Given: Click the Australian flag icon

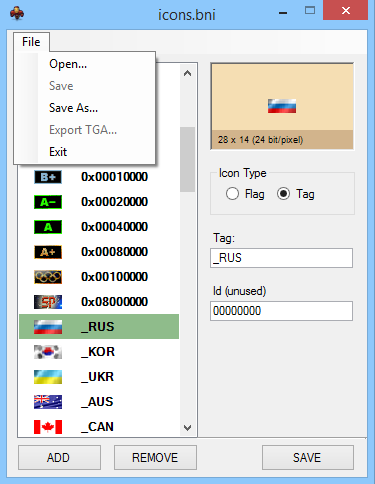Looking at the screenshot, I should (48, 402).
